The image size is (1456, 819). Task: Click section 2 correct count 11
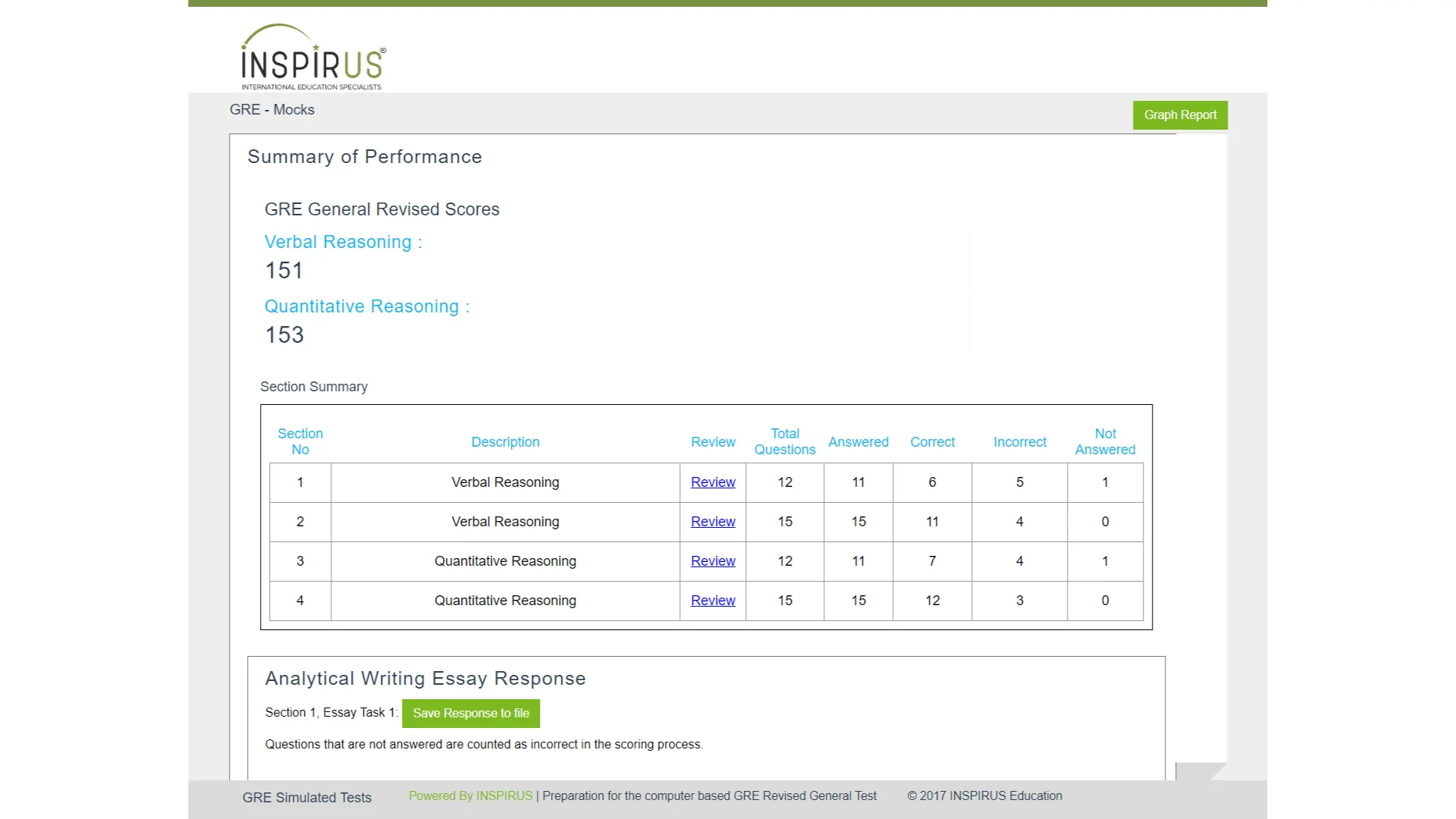pyautogui.click(x=933, y=522)
